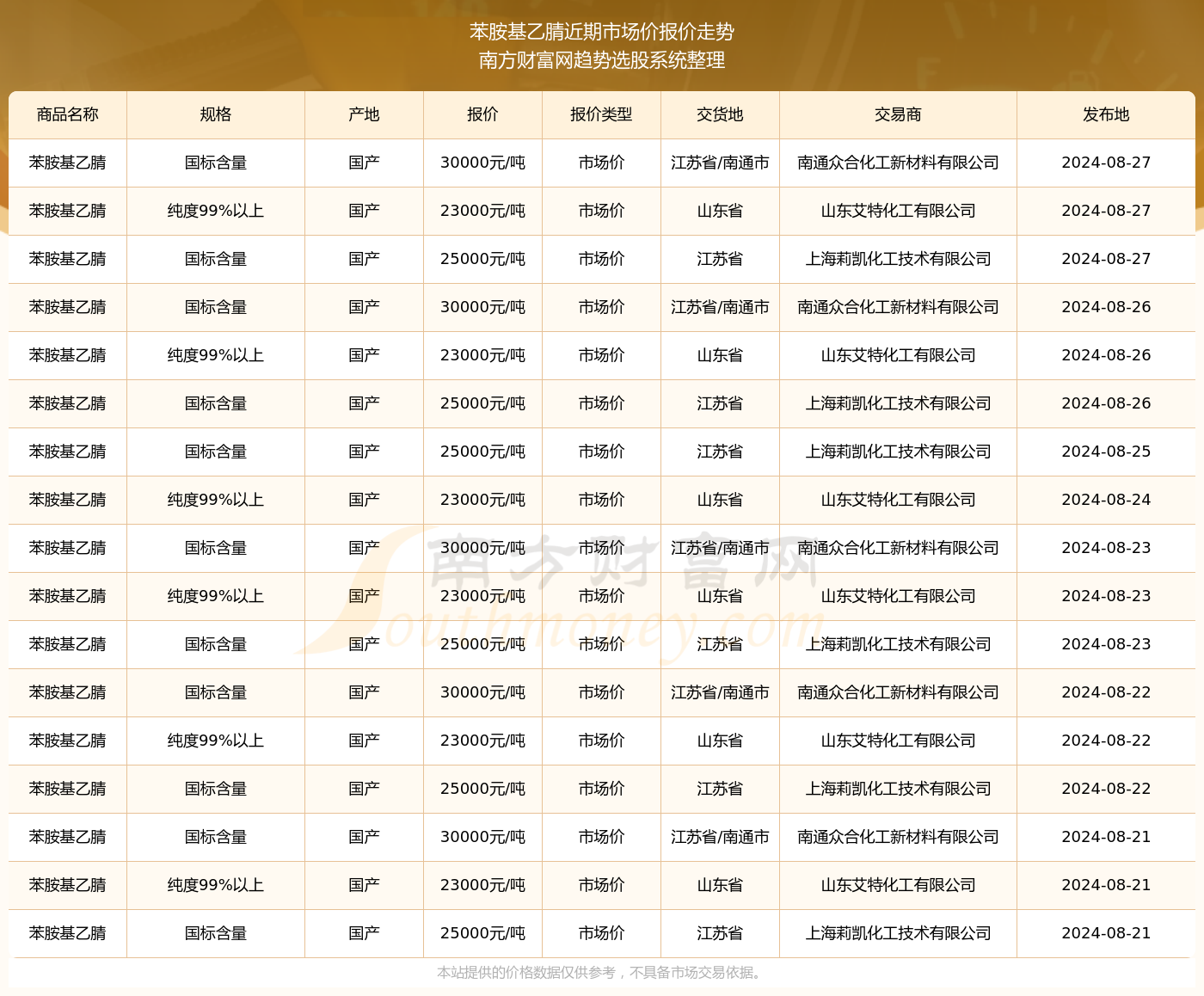
Task: Click 纯度99%以上 in the 2024-08-26 row
Action: 215,355
